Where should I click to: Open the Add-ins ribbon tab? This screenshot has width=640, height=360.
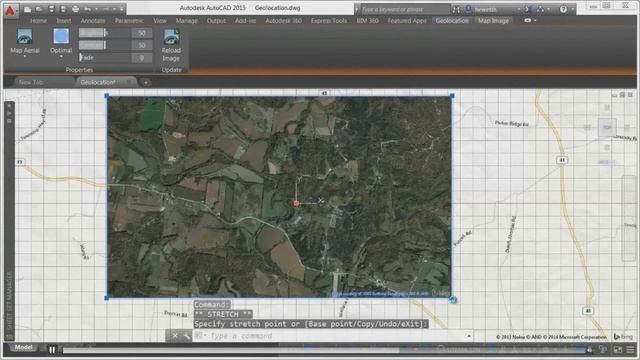(x=245, y=20)
